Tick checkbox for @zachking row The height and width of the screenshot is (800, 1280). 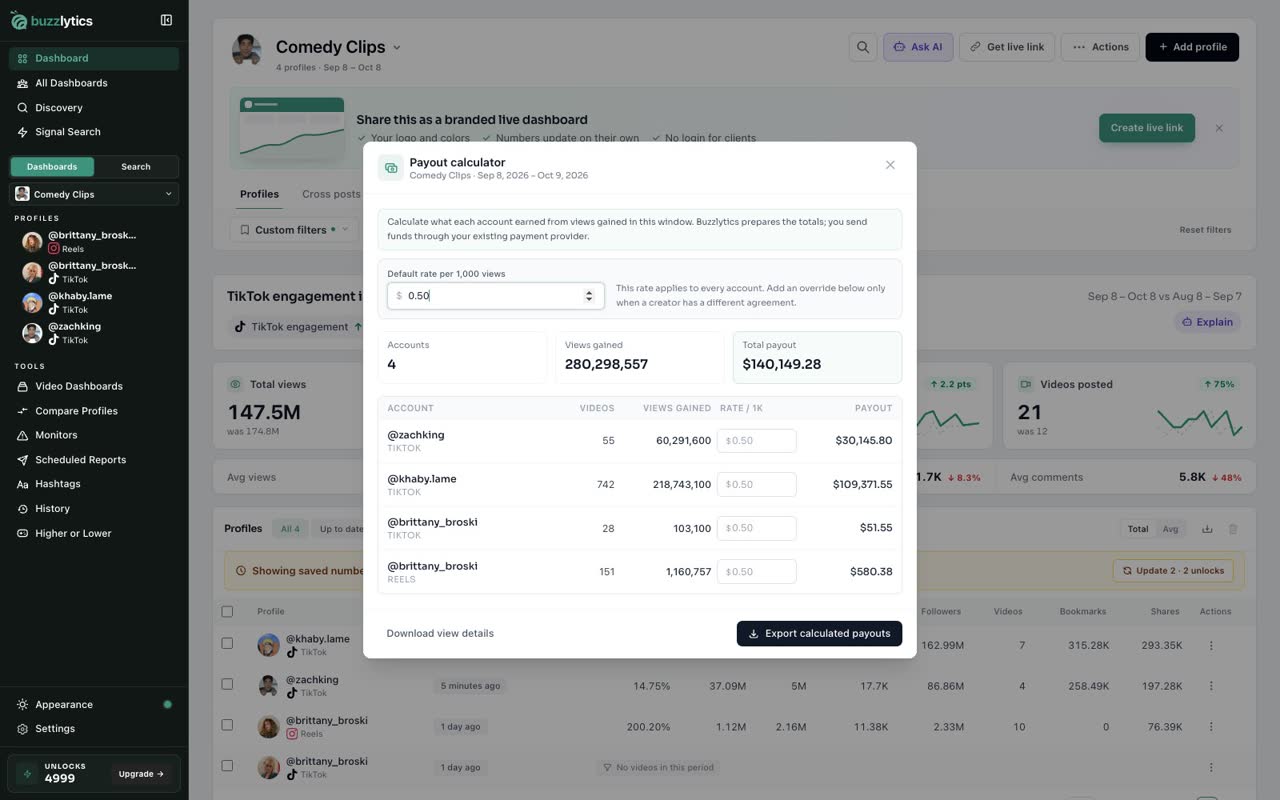point(227,684)
